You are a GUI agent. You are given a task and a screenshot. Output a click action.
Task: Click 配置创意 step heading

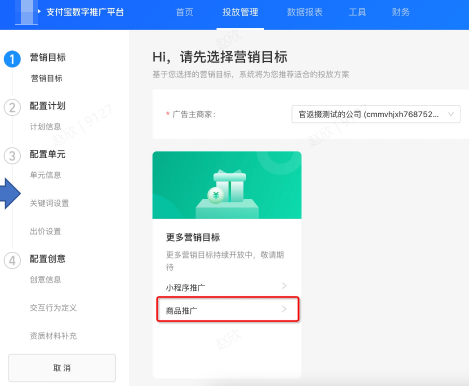click(48, 259)
